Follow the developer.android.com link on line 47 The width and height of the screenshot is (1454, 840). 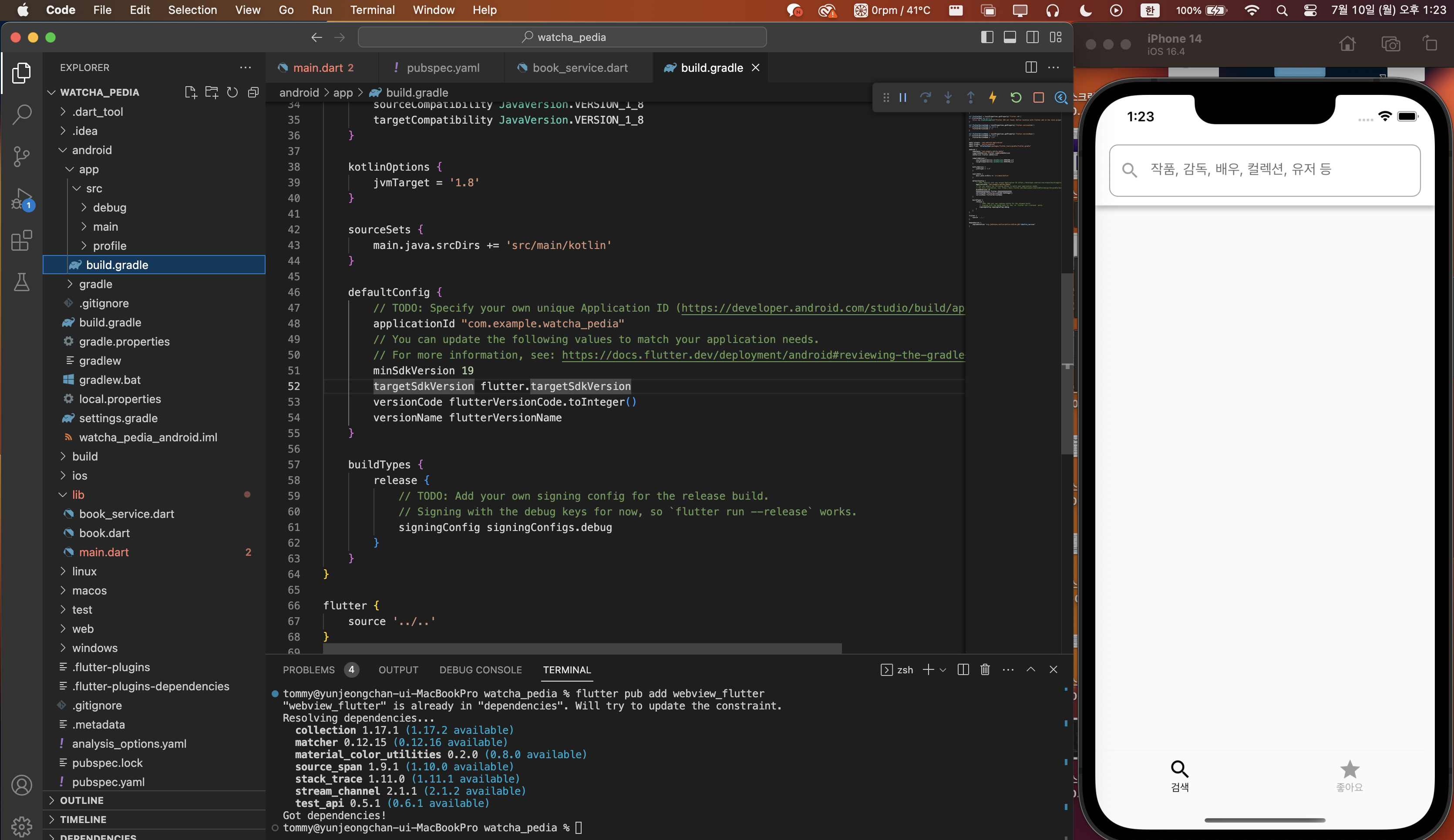coord(822,308)
